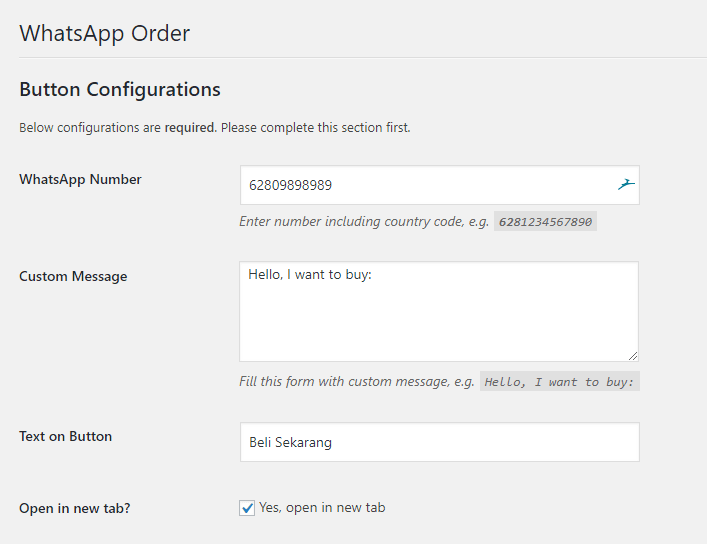Click the 'WhatsApp Number' field label
707x544 pixels.
pyautogui.click(x=80, y=179)
